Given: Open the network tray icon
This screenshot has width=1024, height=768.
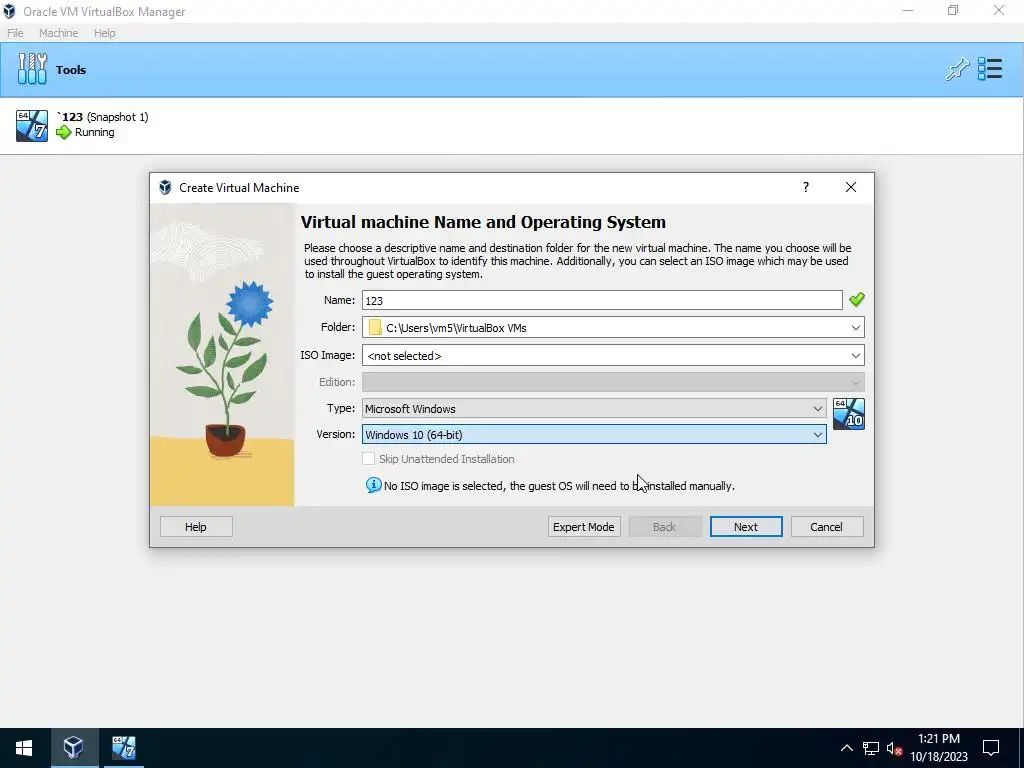Looking at the screenshot, I should click(871, 748).
